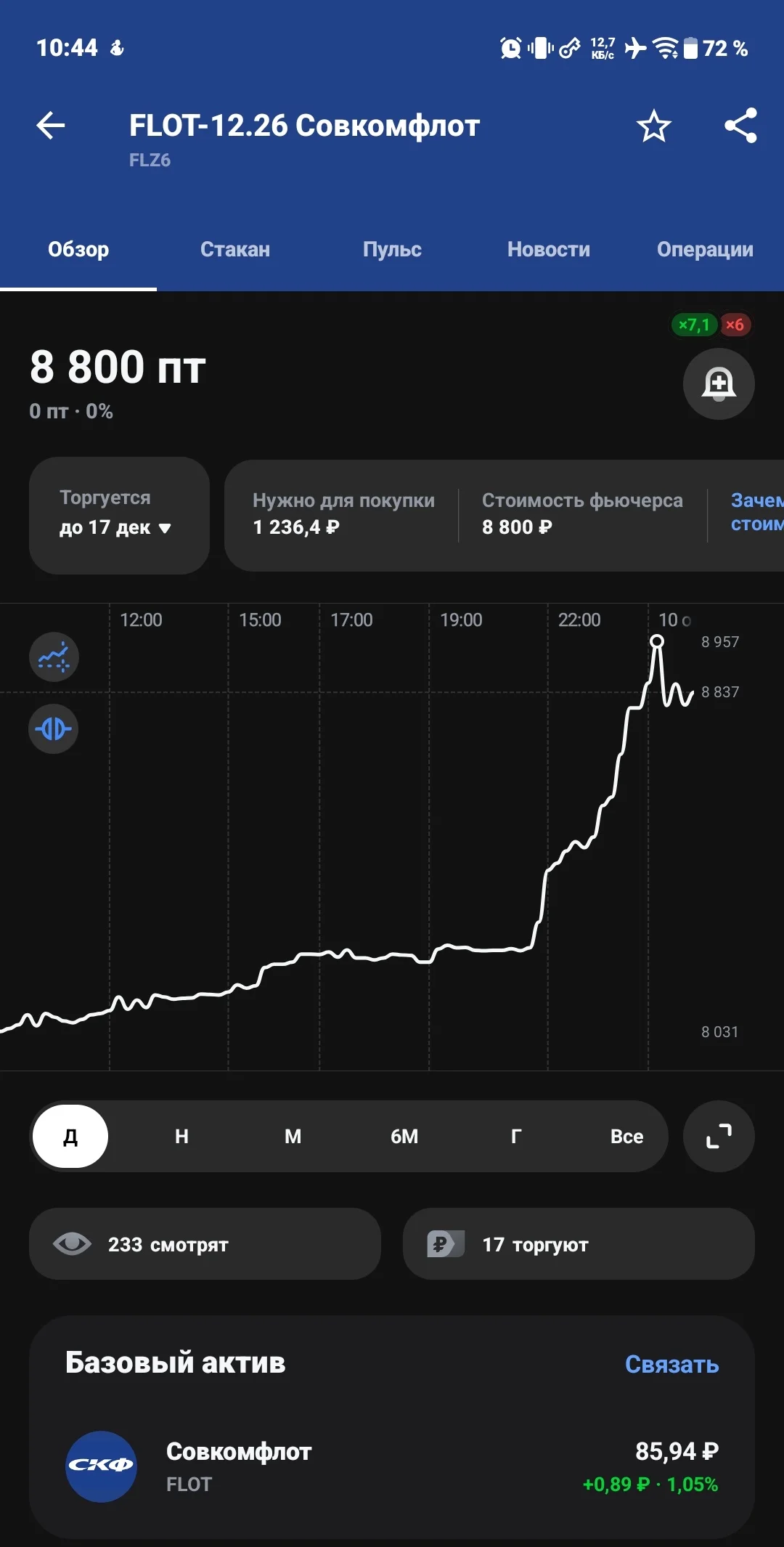This screenshot has width=784, height=1547.
Task: Tap the chart peak marker point
Action: click(x=657, y=641)
